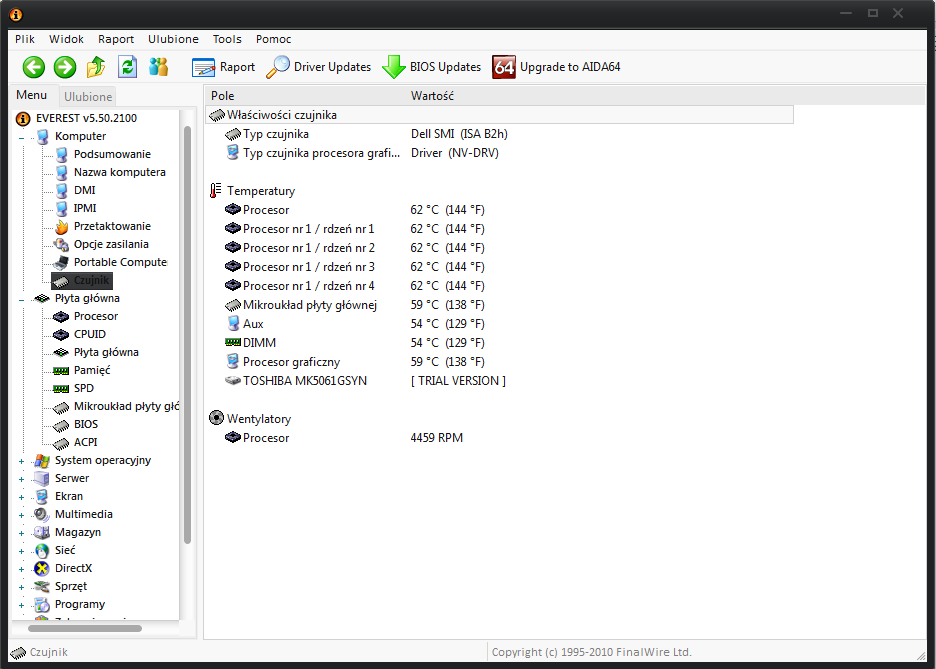Click the CPUID chip icon
The width and height of the screenshot is (936, 669).
pyautogui.click(x=61, y=334)
